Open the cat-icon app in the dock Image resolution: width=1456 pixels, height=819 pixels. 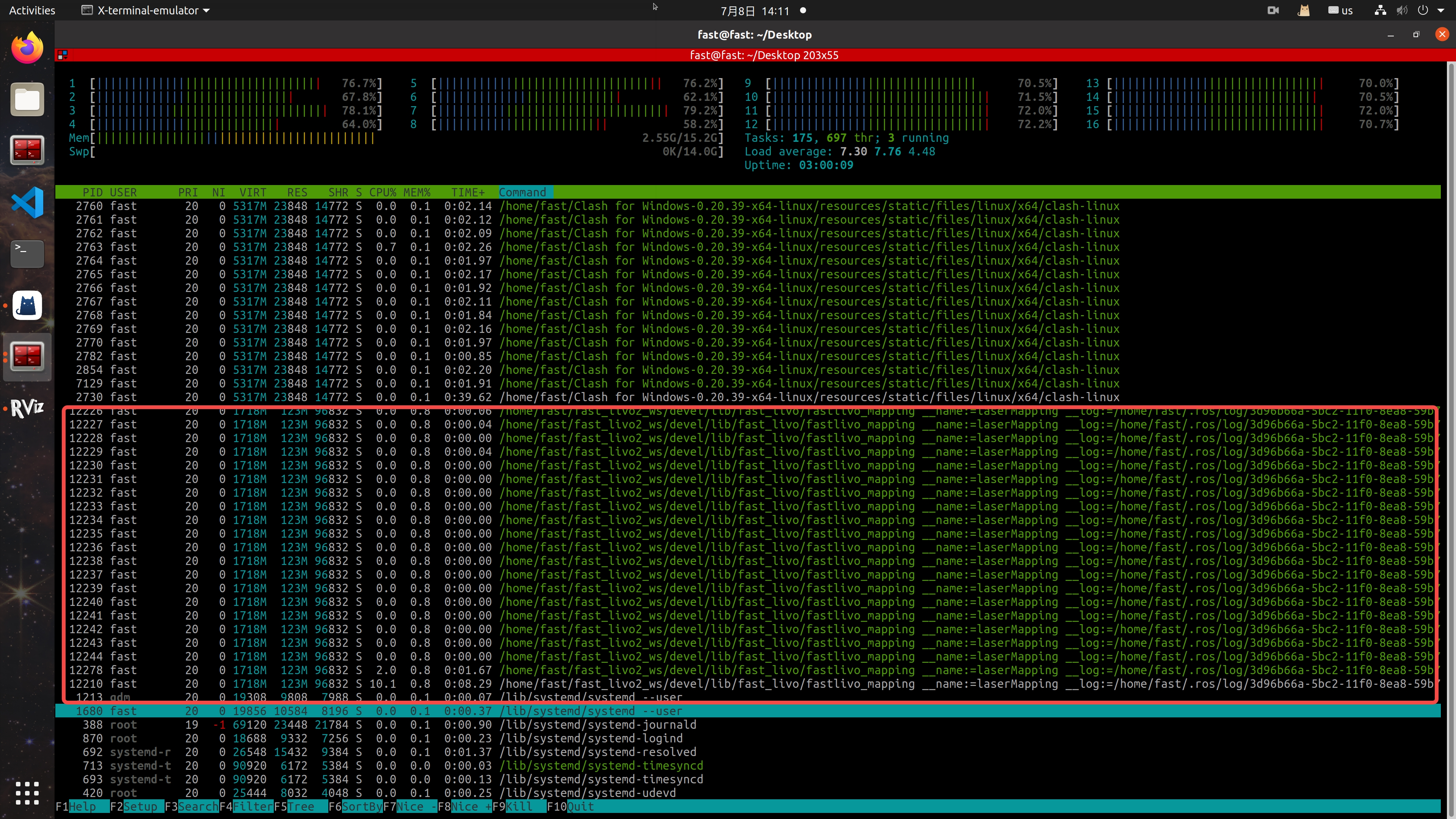(x=27, y=305)
